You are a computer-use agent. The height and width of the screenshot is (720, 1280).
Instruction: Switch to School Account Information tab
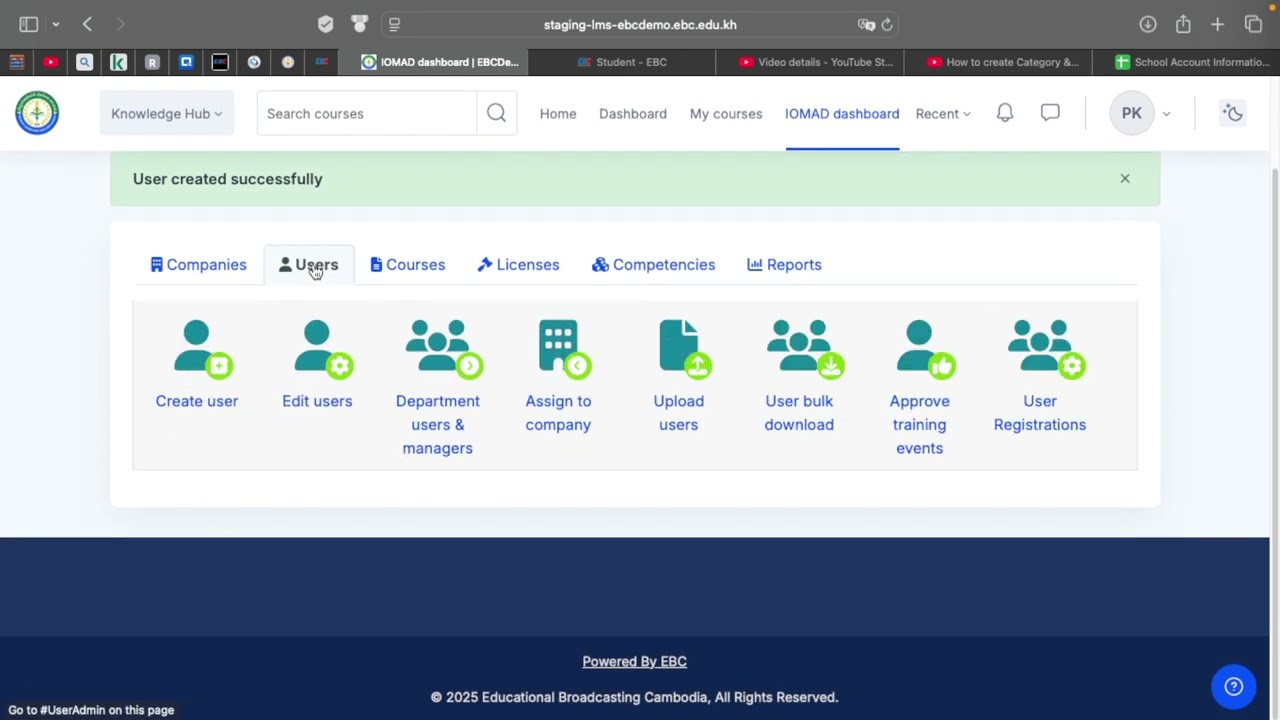pyautogui.click(x=1192, y=62)
